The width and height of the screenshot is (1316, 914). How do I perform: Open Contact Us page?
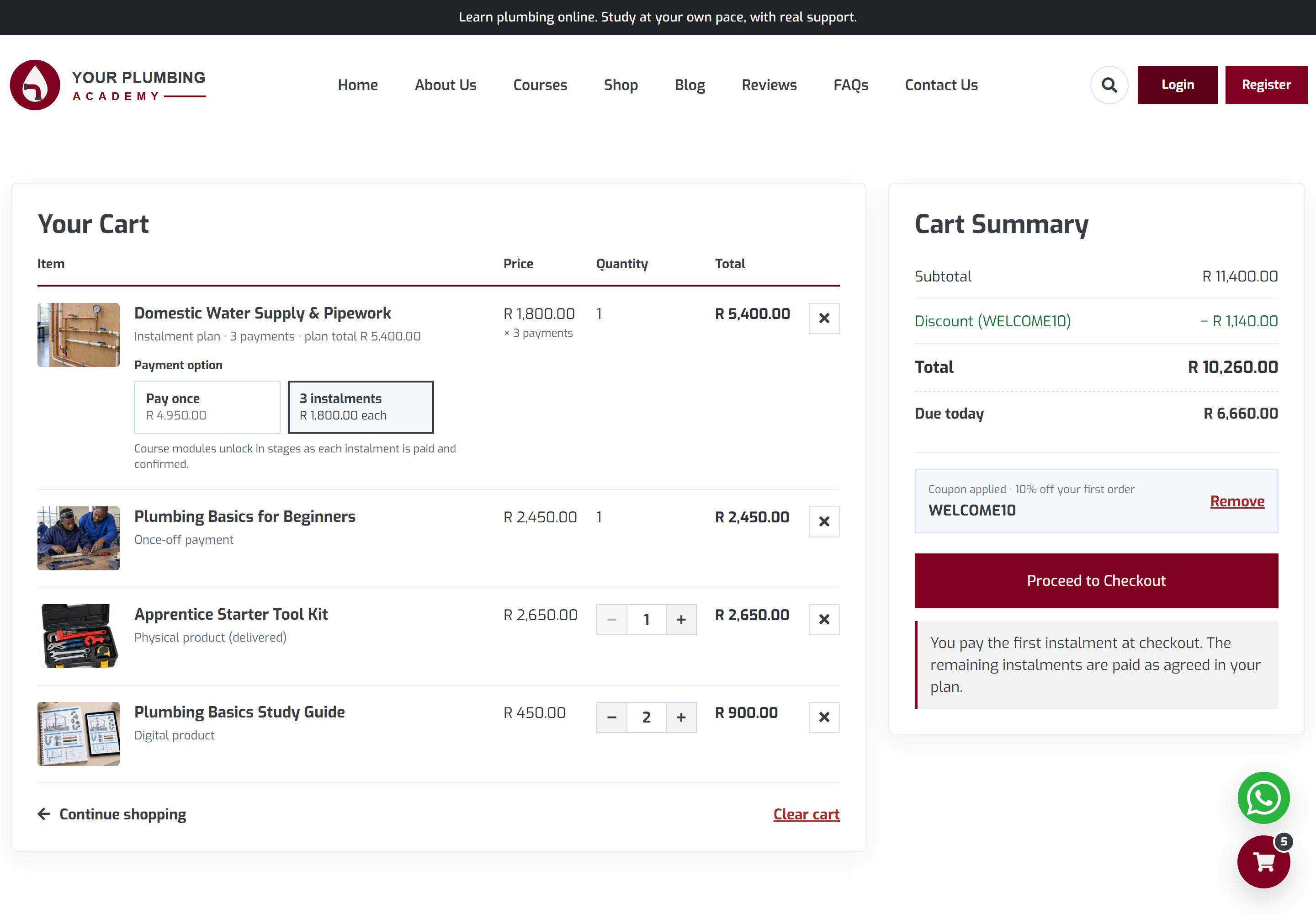[941, 85]
